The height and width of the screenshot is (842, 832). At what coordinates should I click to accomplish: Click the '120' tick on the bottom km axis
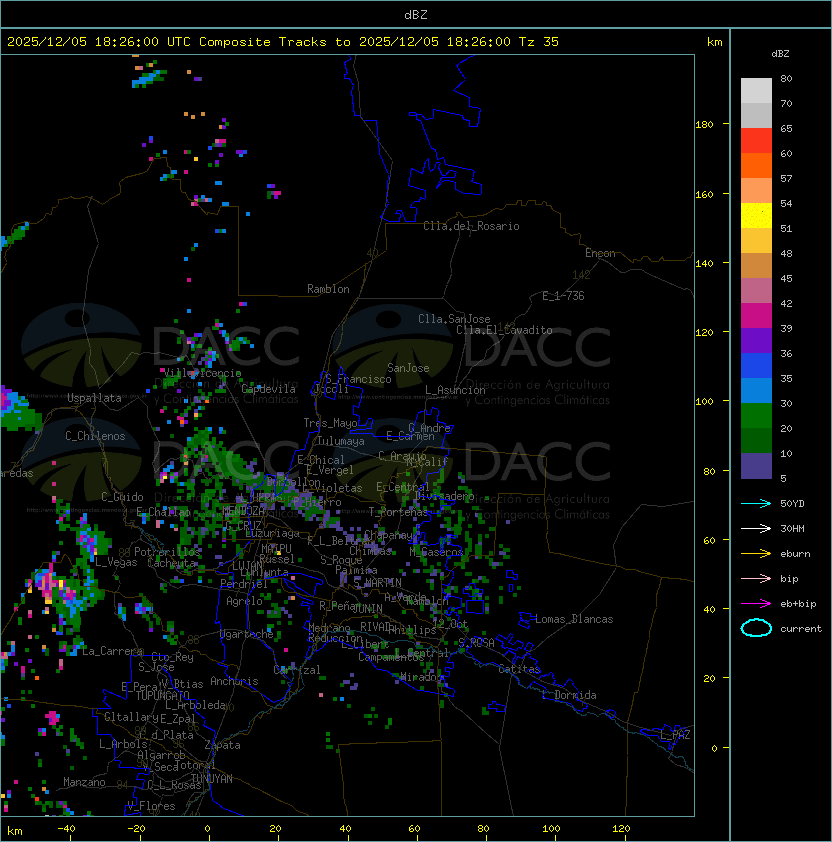pos(621,829)
